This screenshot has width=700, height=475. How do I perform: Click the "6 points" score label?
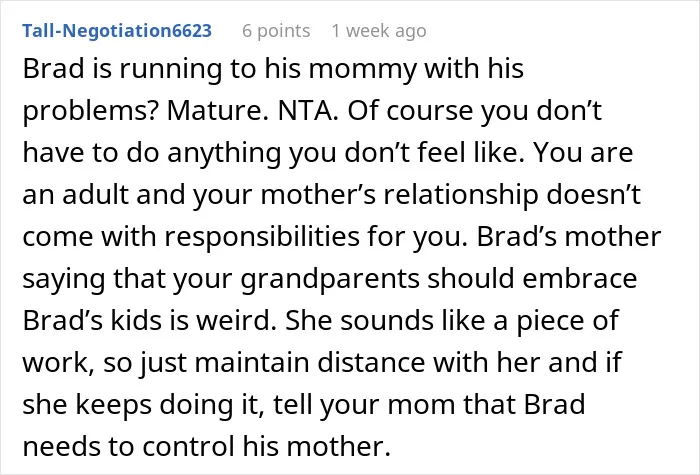pyautogui.click(x=276, y=31)
